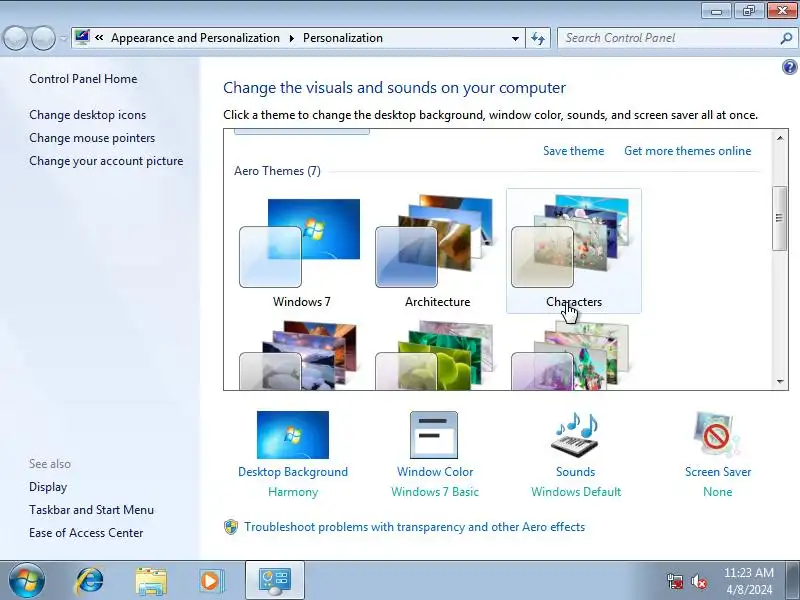Image resolution: width=800 pixels, height=600 pixels.
Task: Click the Sounds keyboard notes icon
Action: coord(576,435)
